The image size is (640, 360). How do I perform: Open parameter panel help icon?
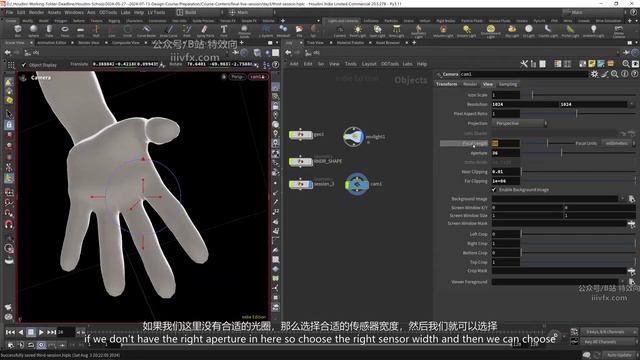pyautogui.click(x=634, y=74)
